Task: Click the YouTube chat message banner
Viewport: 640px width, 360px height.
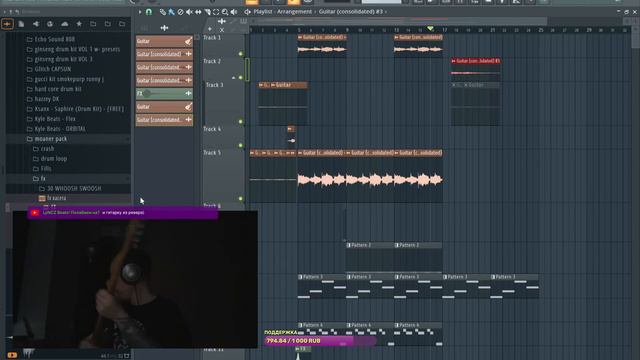Action: pyautogui.click(x=122, y=213)
